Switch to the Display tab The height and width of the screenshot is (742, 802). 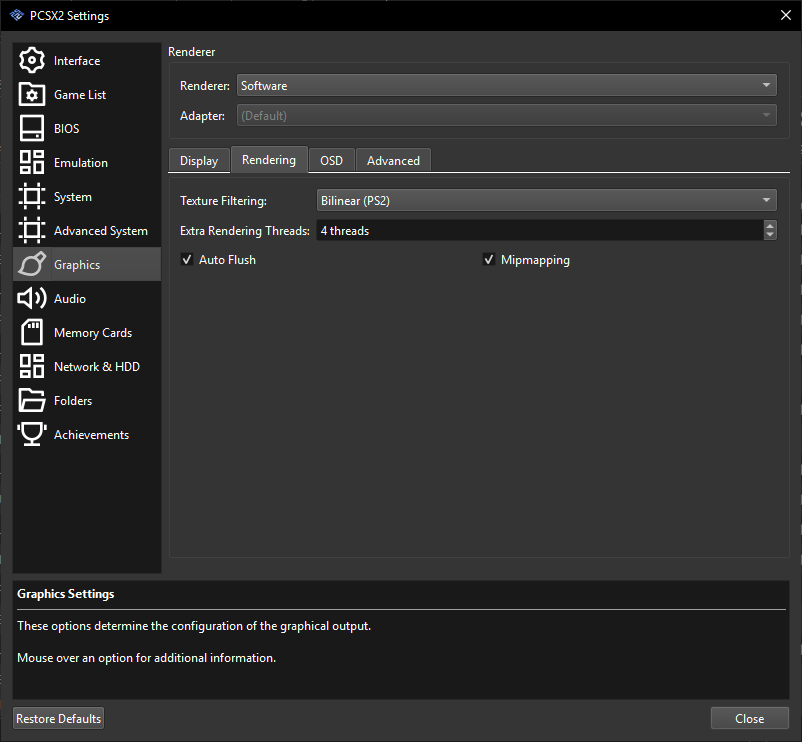click(198, 160)
